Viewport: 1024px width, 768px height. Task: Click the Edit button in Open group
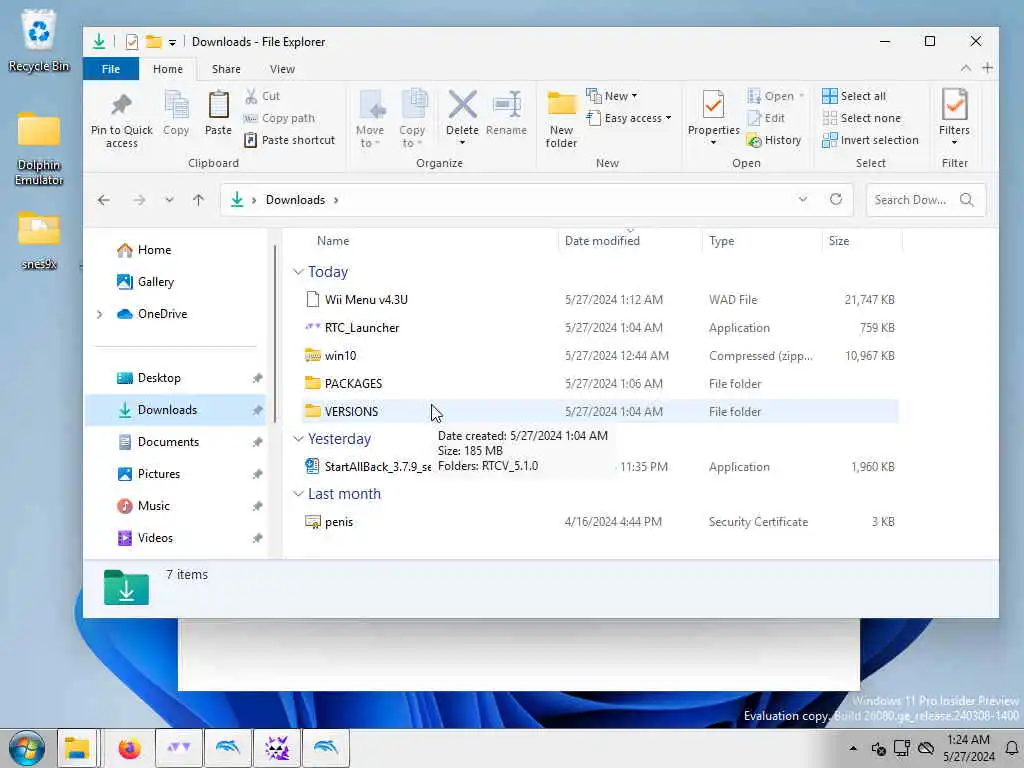coord(767,118)
